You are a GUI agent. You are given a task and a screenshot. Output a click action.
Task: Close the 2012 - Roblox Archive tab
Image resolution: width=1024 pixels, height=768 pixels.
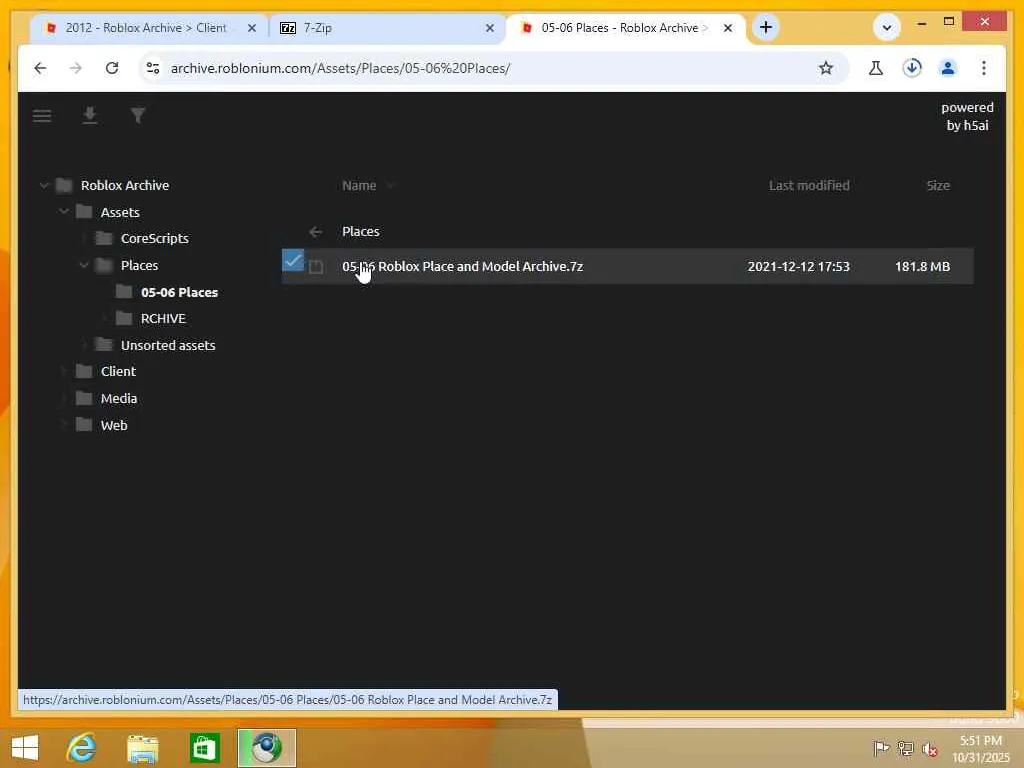[251, 28]
